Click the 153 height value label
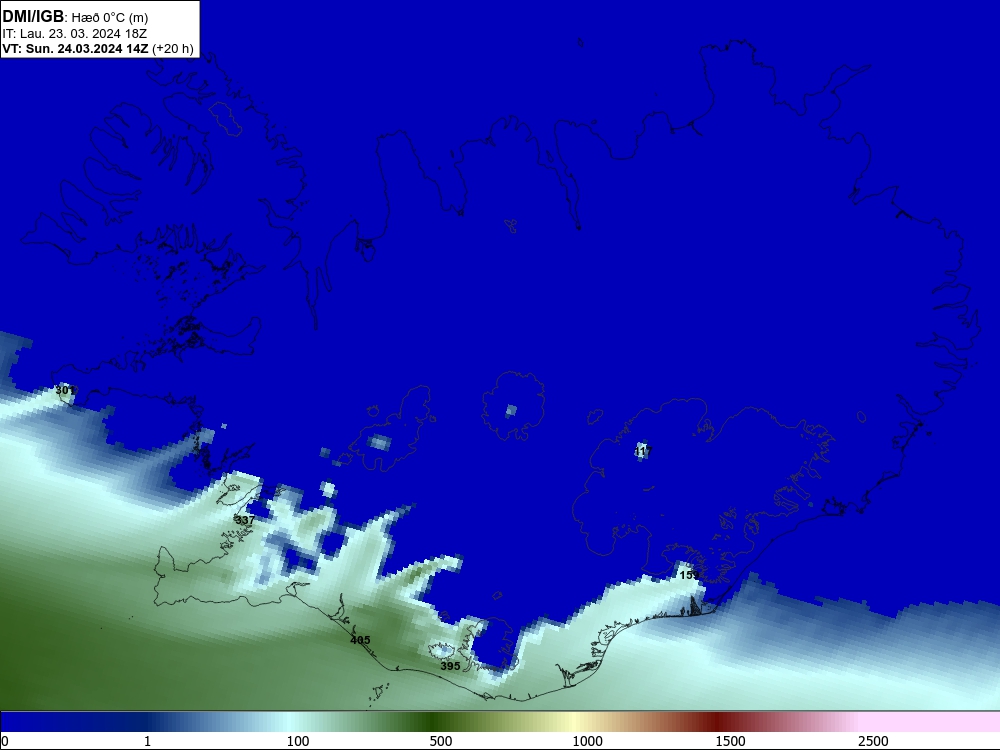Image resolution: width=1000 pixels, height=750 pixels. click(x=689, y=575)
